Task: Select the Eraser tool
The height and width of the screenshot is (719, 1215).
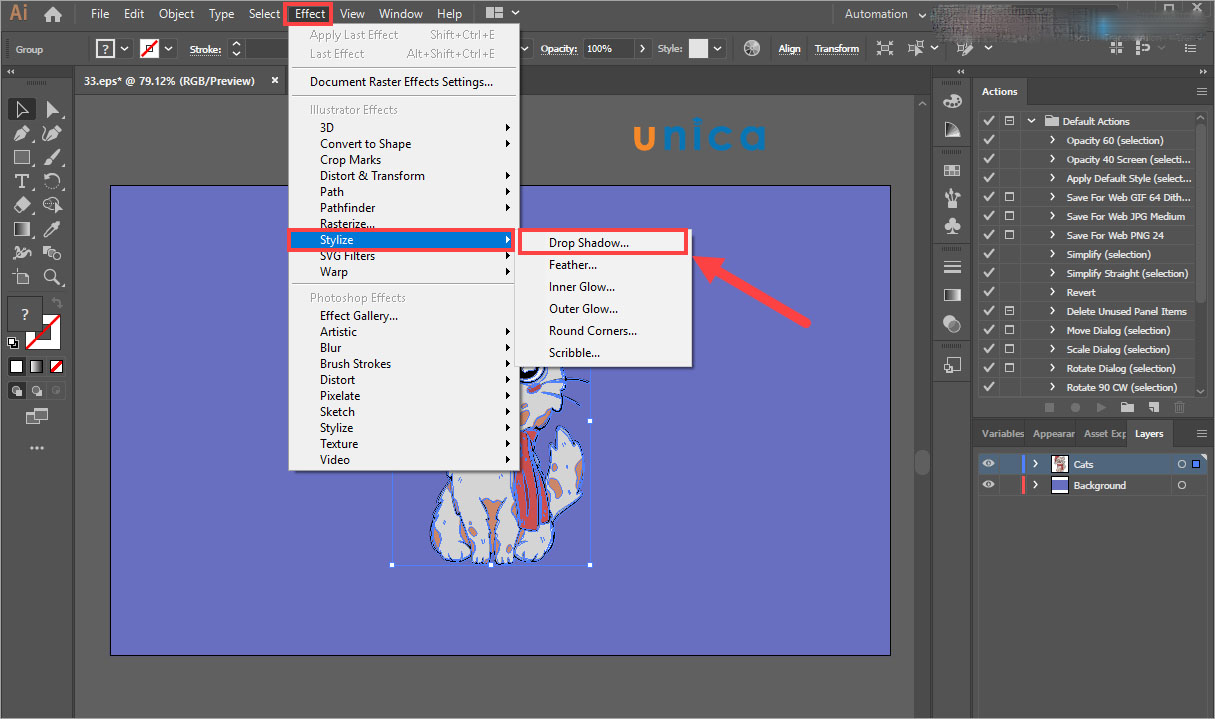Action: (22, 205)
